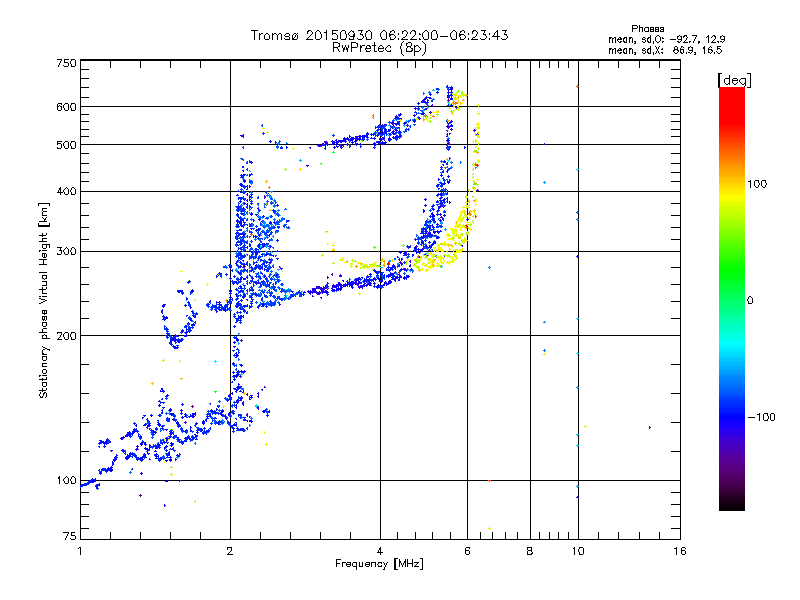Click x-axis tick label "6"
Screen dimensions: 800x600
467,551
